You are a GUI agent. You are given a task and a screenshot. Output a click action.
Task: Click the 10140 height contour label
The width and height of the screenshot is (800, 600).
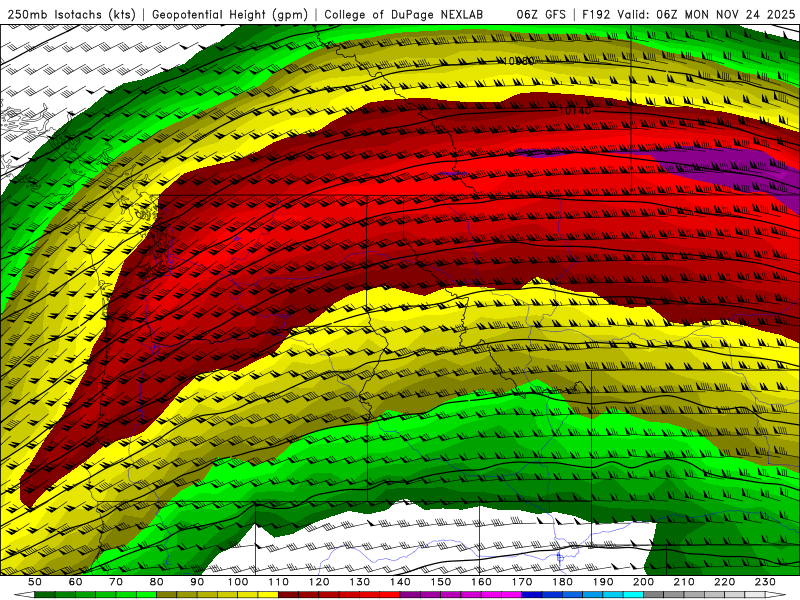pyautogui.click(x=574, y=110)
